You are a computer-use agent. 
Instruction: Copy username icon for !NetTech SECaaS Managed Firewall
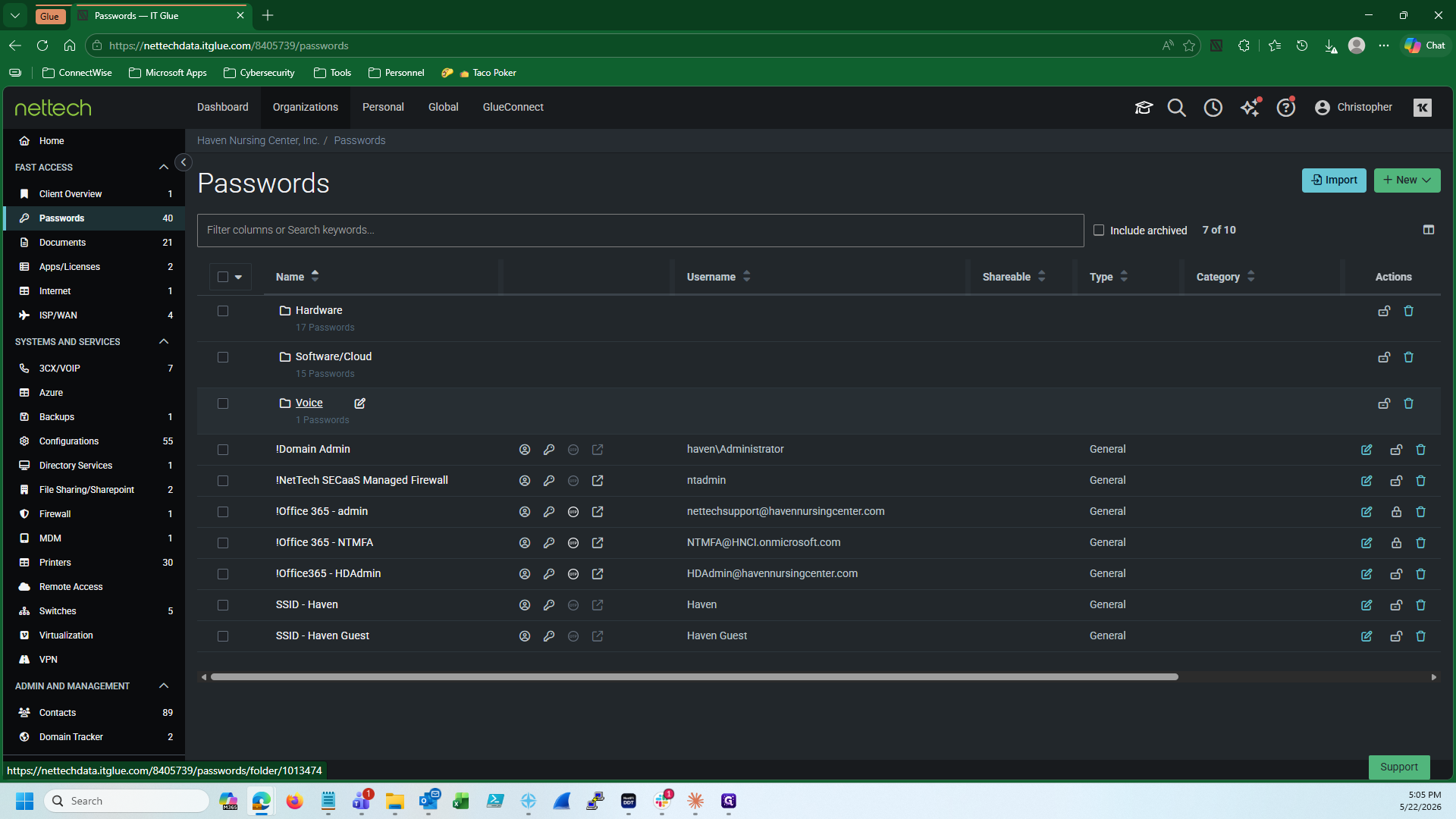[x=525, y=481]
